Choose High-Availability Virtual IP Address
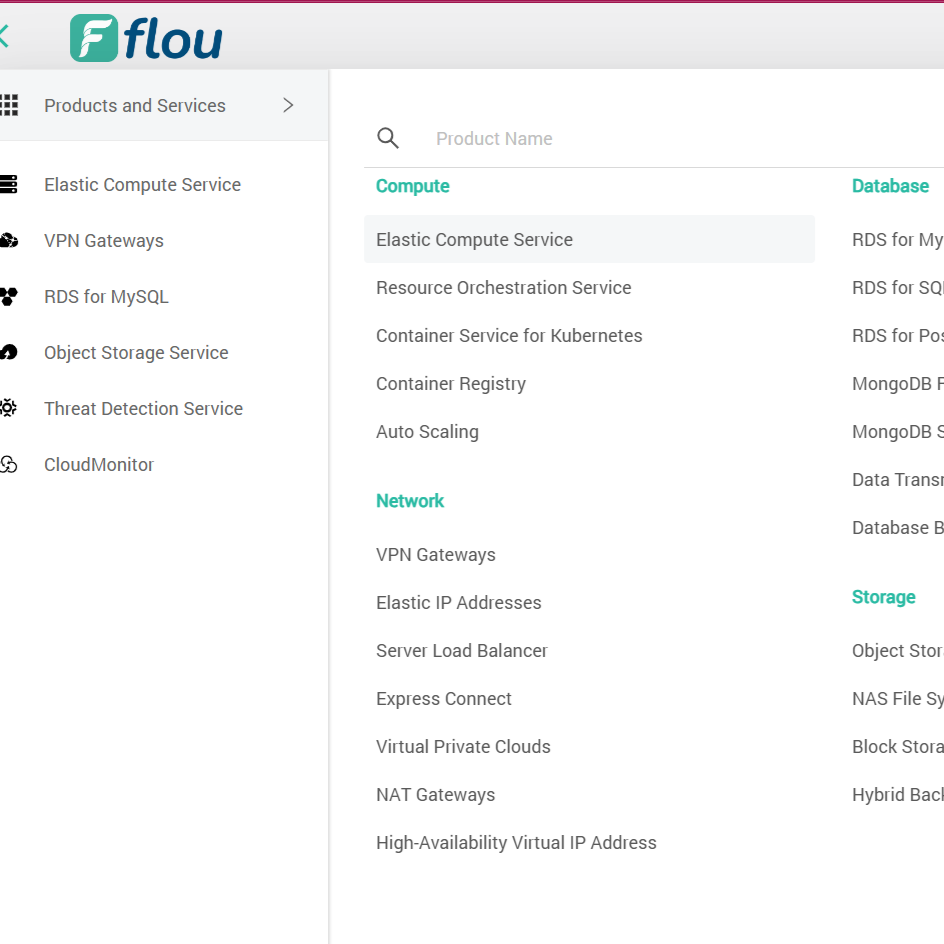The width and height of the screenshot is (944, 944). click(x=516, y=843)
